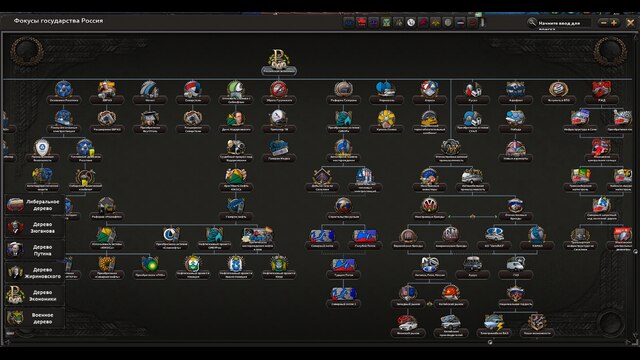
Task: Select the Норникель focus icon
Action: coord(386,89)
